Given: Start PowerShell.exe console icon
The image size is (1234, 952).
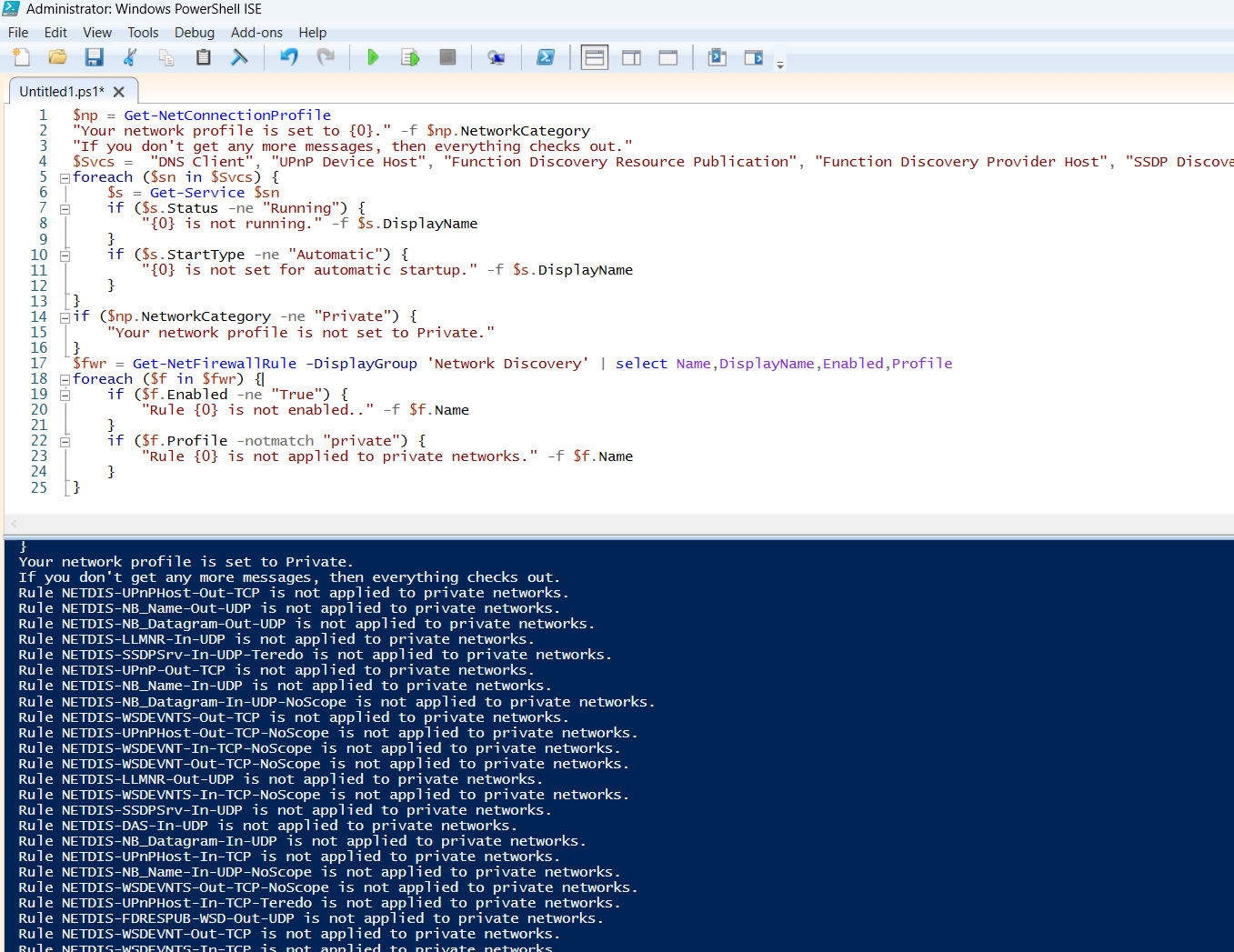Looking at the screenshot, I should click(x=546, y=57).
